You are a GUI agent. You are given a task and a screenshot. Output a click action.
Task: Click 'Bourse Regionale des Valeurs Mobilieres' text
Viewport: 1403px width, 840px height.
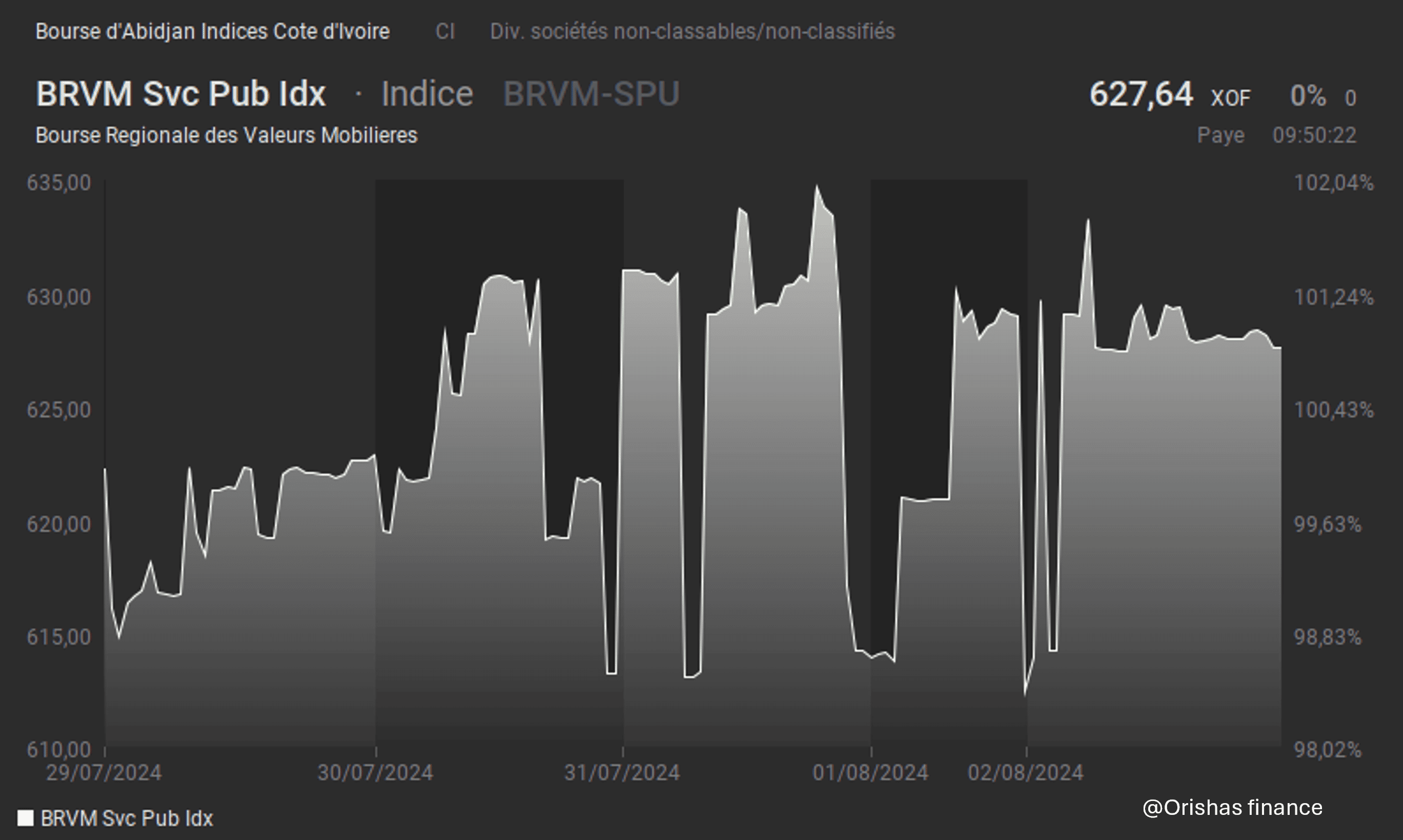pos(227,136)
